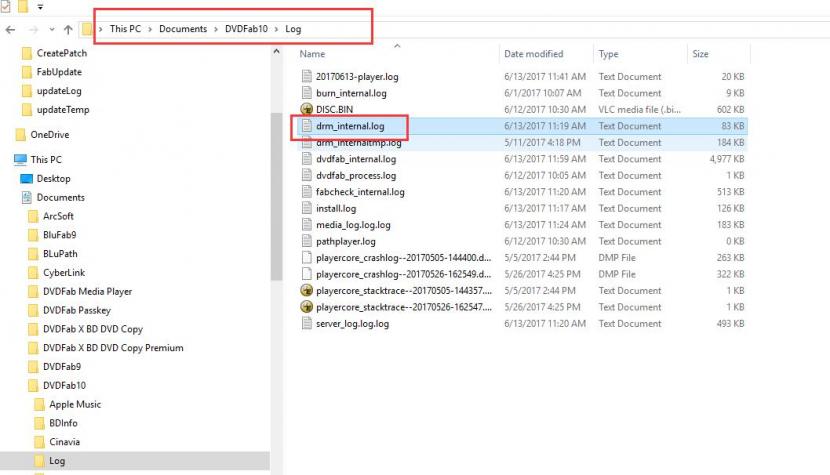Image resolution: width=830 pixels, height=475 pixels.
Task: Go up one folder level arrow
Action: click(x=68, y=30)
